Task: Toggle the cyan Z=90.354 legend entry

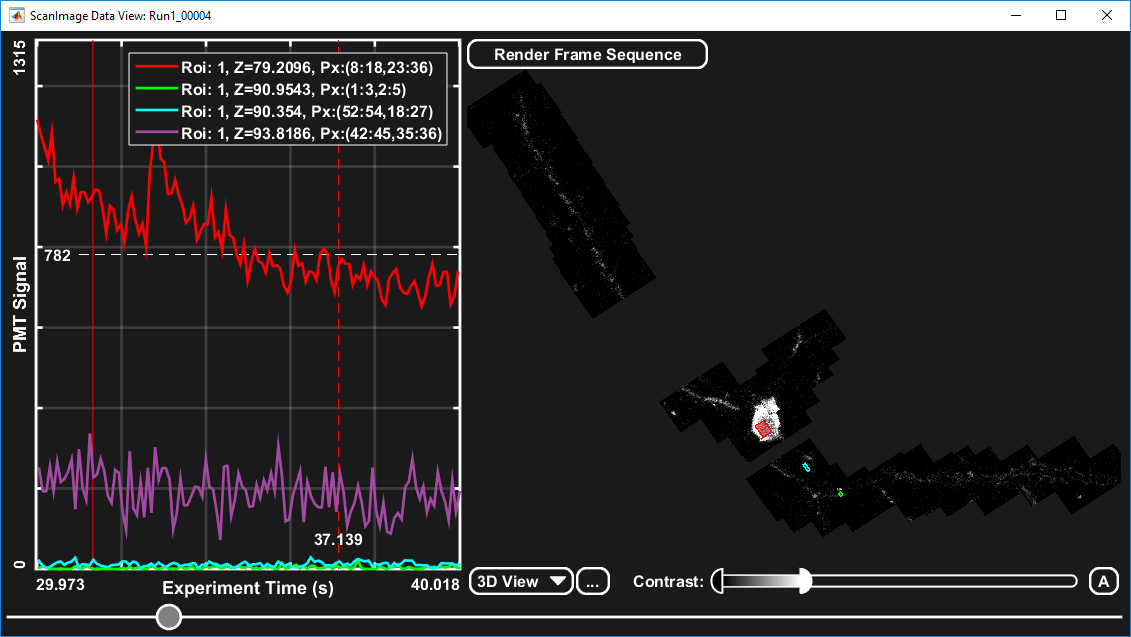Action: [x=290, y=111]
